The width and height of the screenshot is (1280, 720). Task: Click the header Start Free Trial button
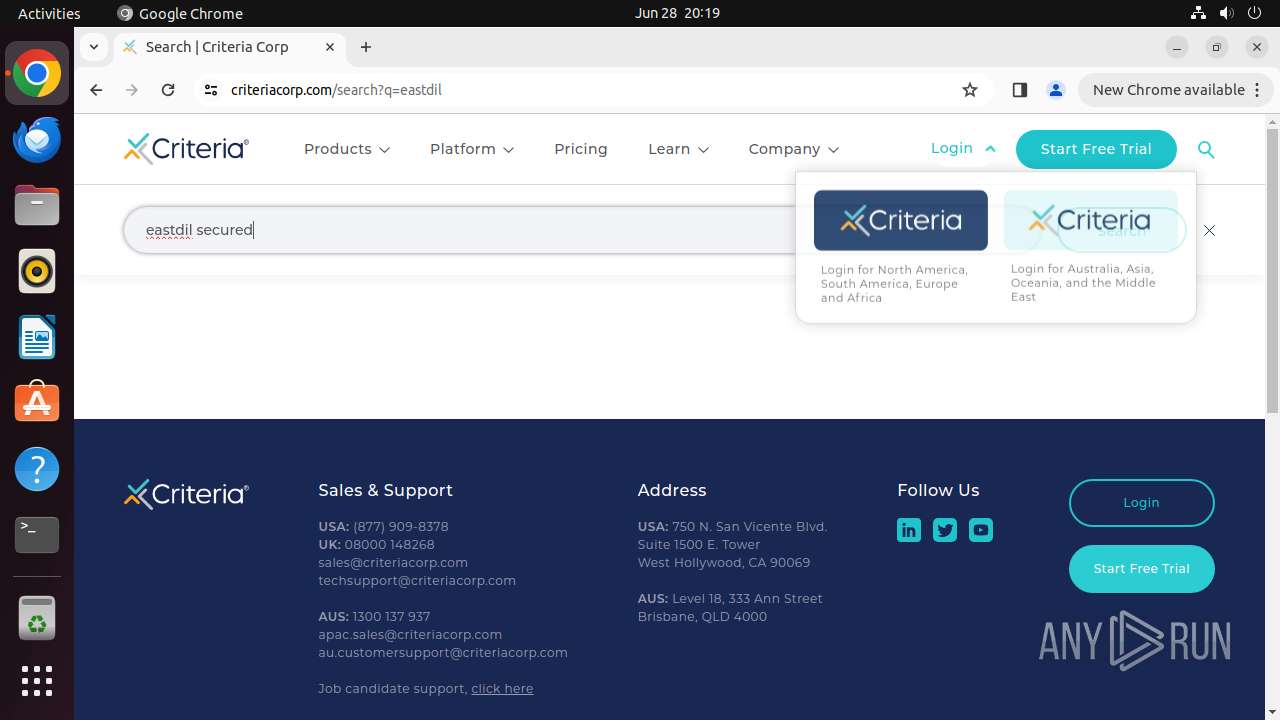tap(1096, 149)
